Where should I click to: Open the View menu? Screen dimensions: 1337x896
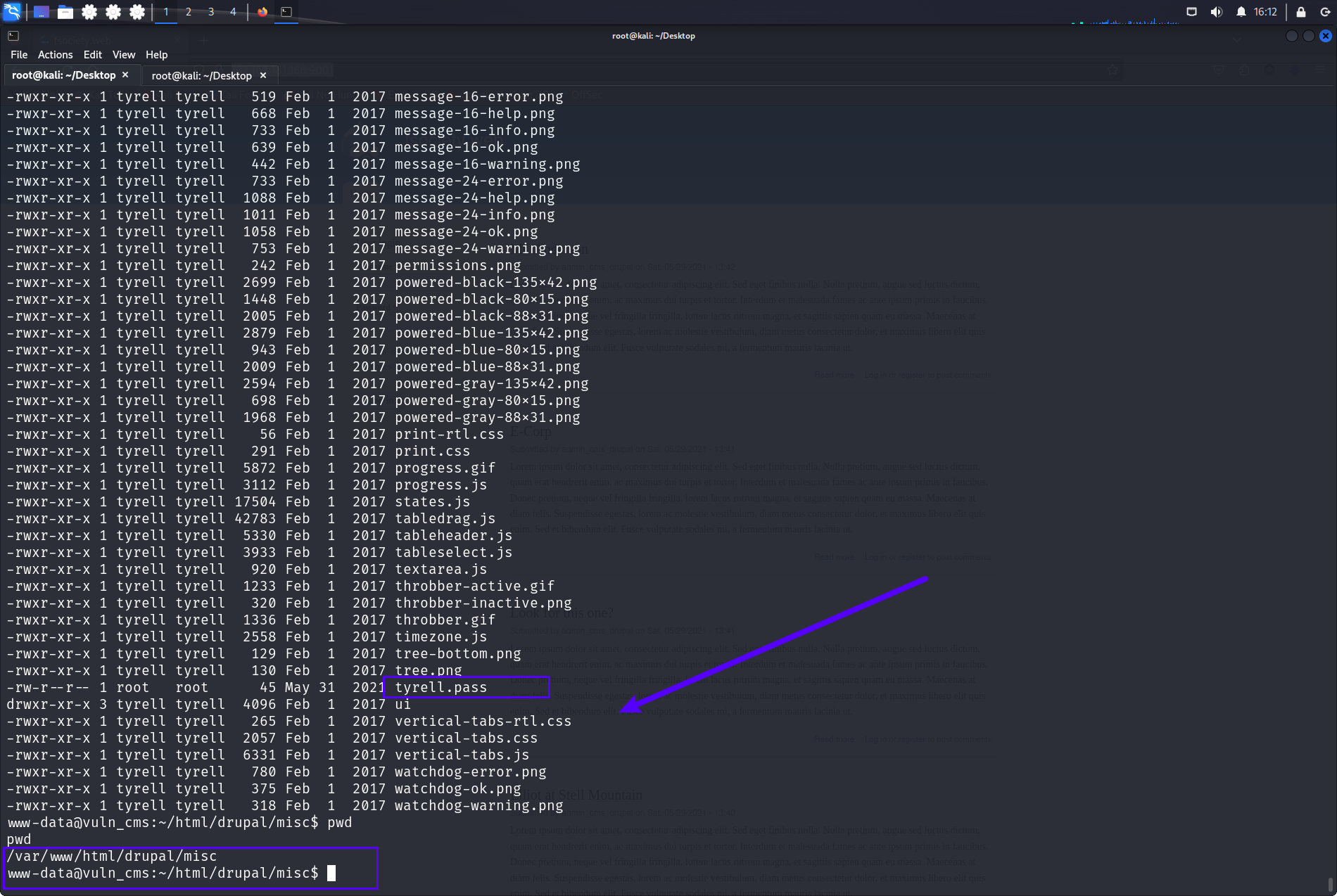124,55
